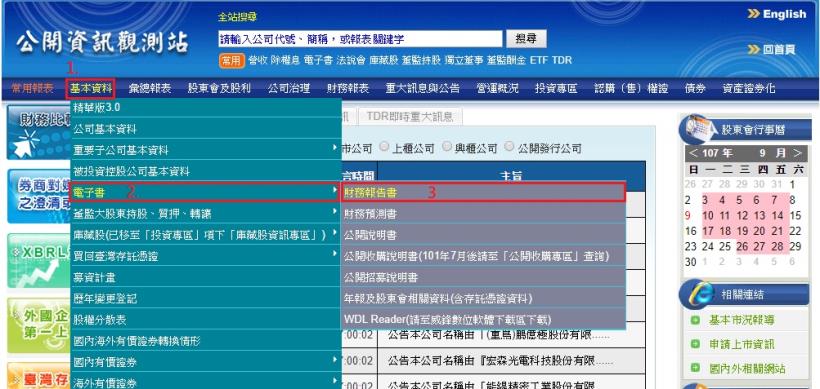The width and height of the screenshot is (820, 389).
Task: Open the 債券 menu
Action: [695, 89]
